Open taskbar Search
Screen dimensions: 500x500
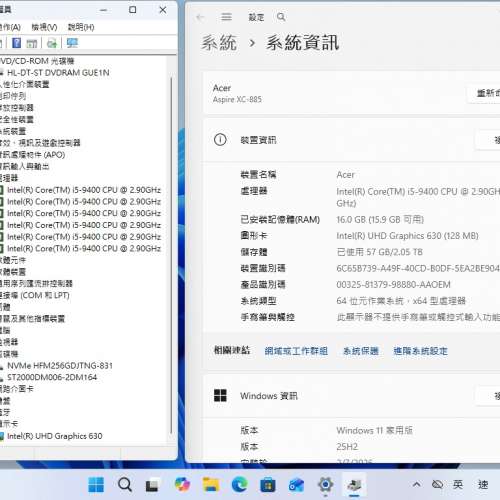(125, 484)
